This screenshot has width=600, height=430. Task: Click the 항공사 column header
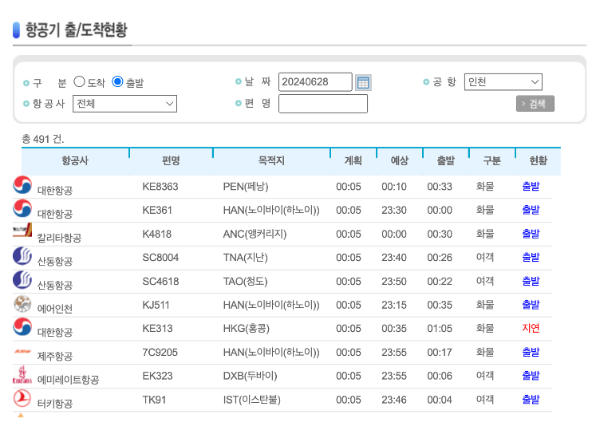point(75,160)
